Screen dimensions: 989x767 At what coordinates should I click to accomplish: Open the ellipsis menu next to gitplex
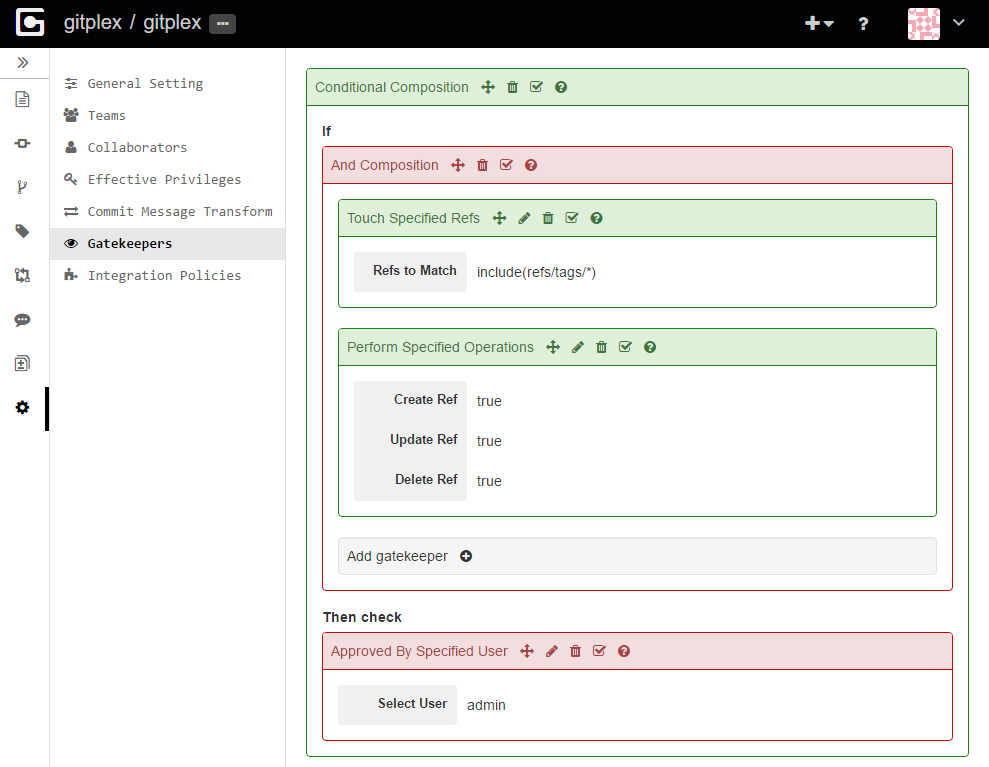click(223, 23)
